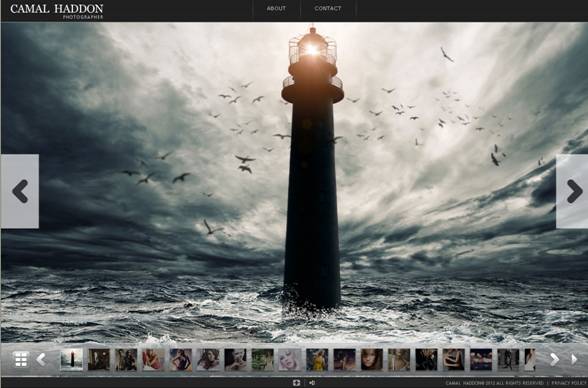Select the sixteenth thumbnail in the strip
588x388 pixels.
(x=481, y=360)
